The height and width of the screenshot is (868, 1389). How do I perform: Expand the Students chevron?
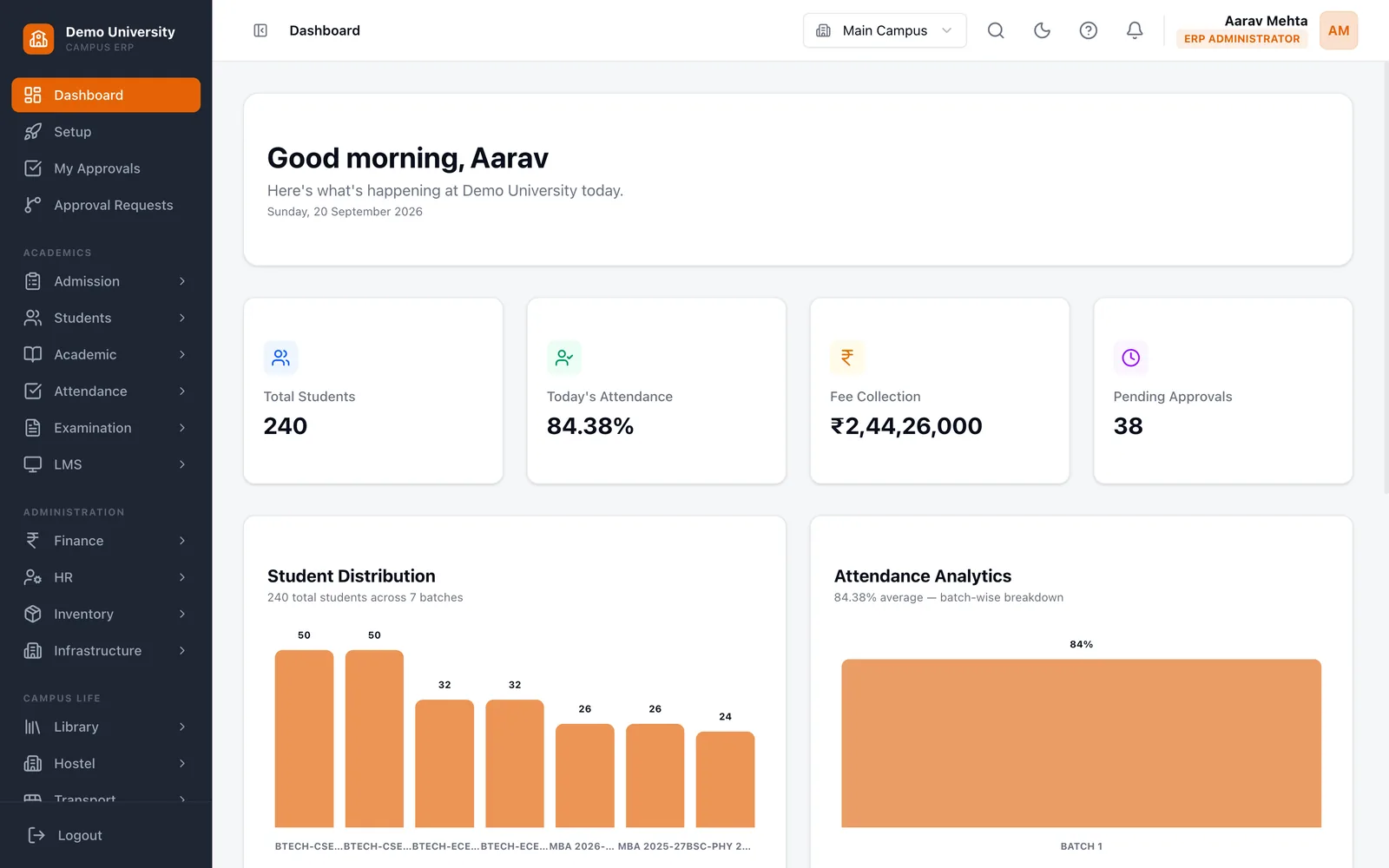(x=182, y=318)
